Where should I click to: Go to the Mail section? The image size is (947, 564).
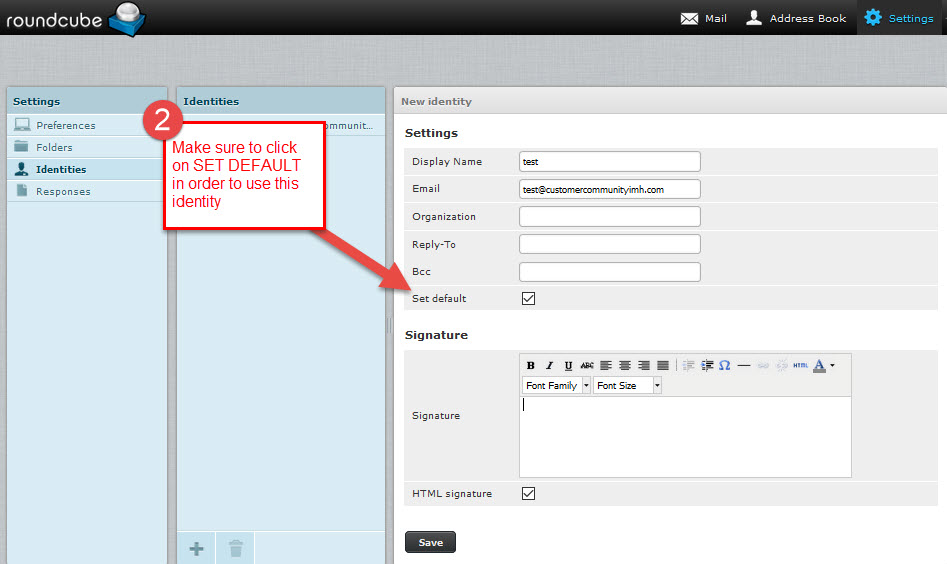coord(704,18)
